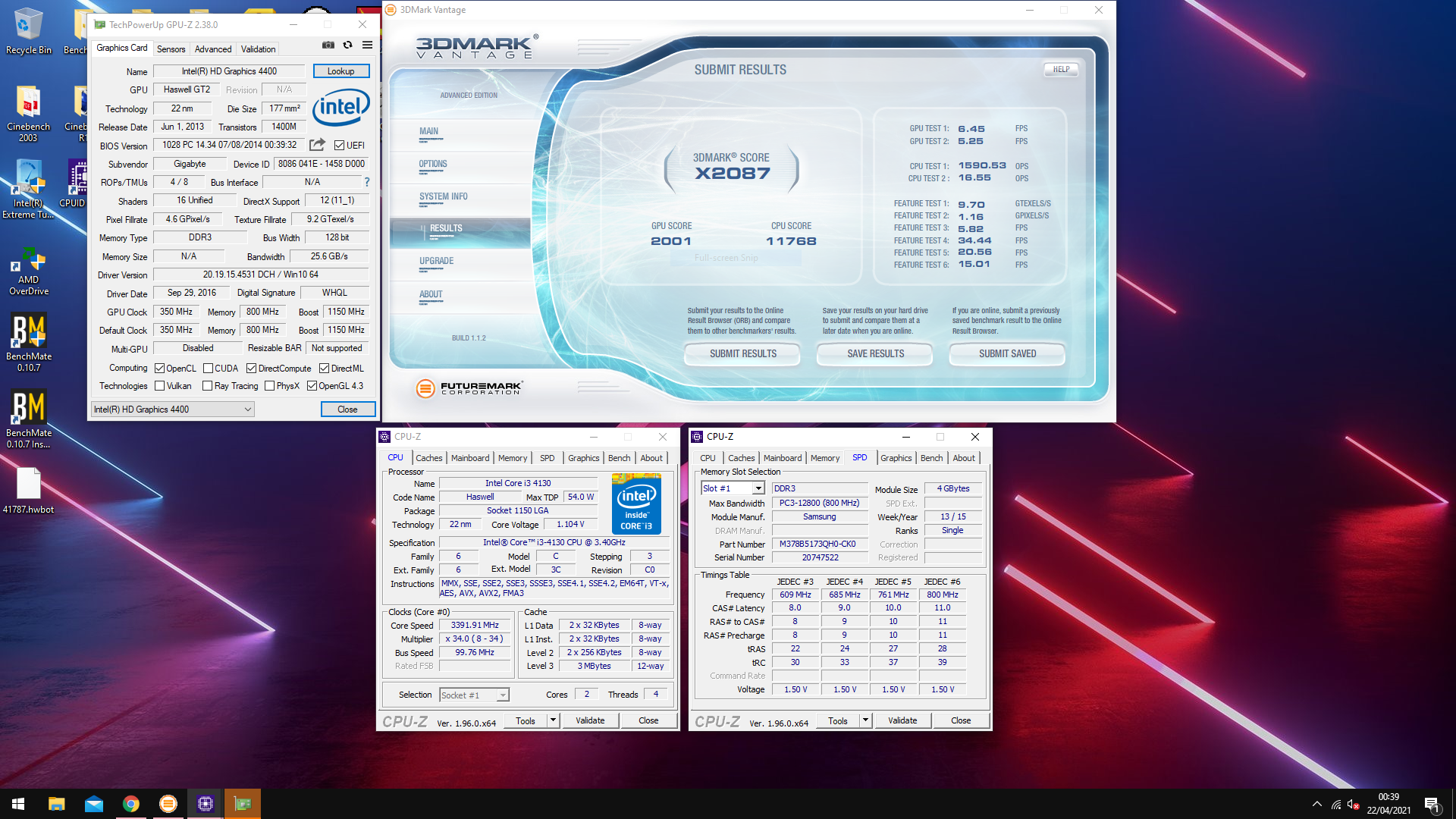Toggle the Ray Tracing checkbox
This screenshot has height=819, width=1456.
208,386
